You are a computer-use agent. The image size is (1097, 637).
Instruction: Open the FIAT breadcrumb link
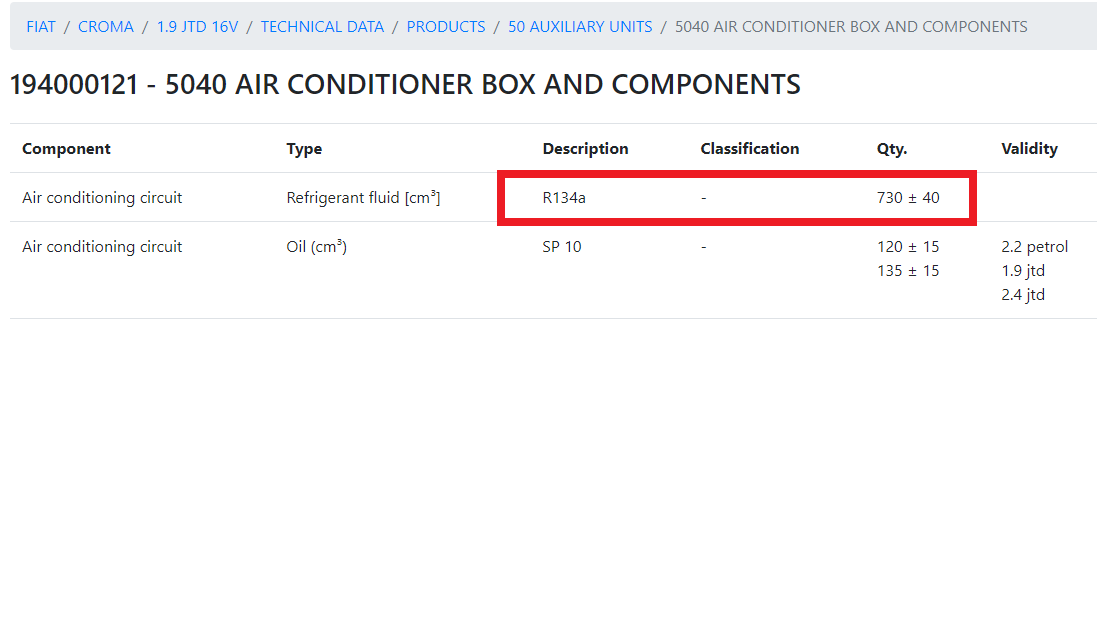41,27
